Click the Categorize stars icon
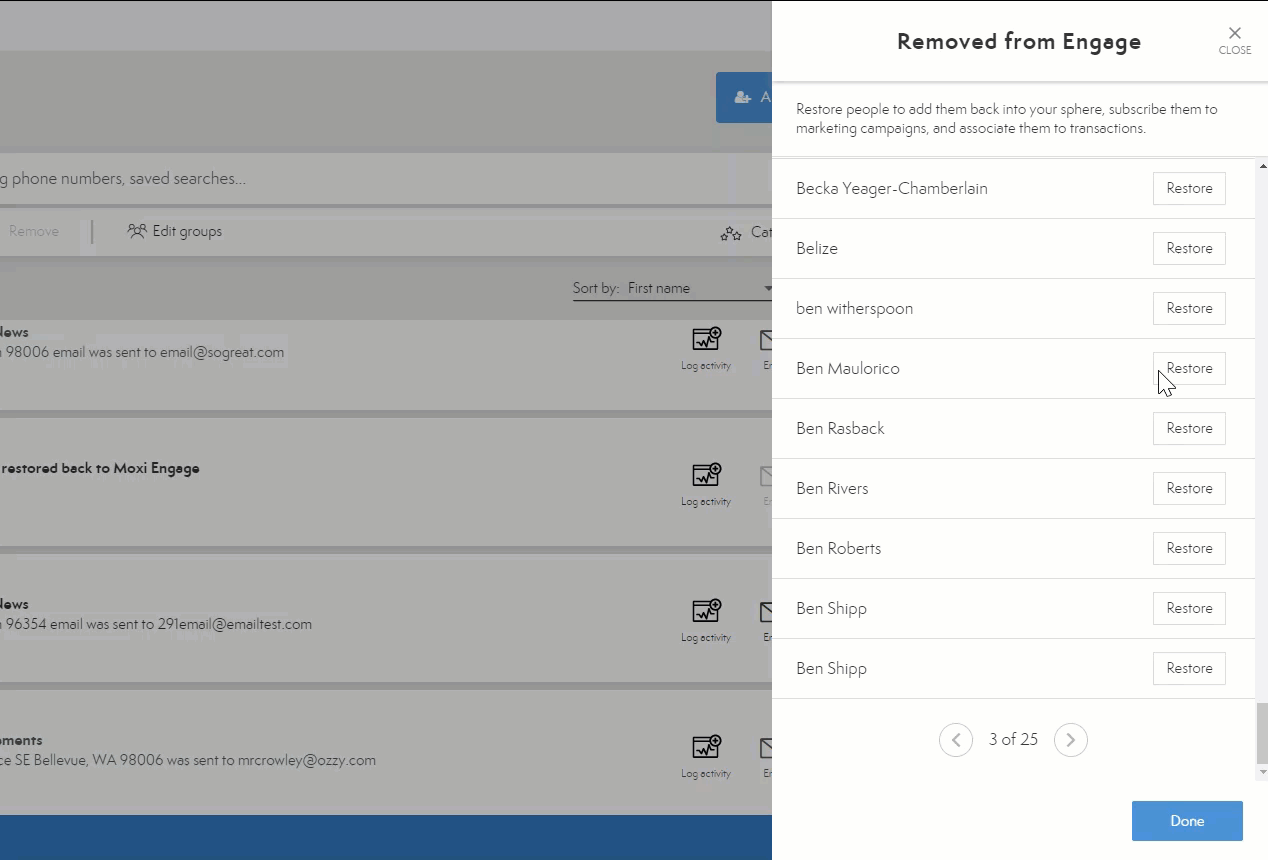1268x860 pixels. 731,230
